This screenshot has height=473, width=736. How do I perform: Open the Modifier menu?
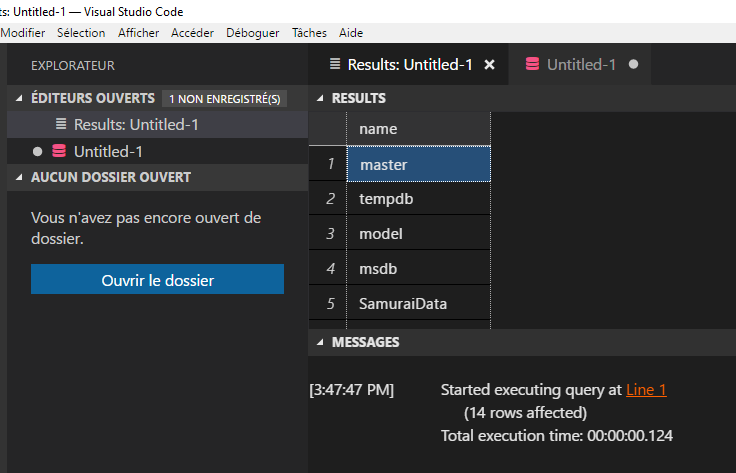pos(23,33)
